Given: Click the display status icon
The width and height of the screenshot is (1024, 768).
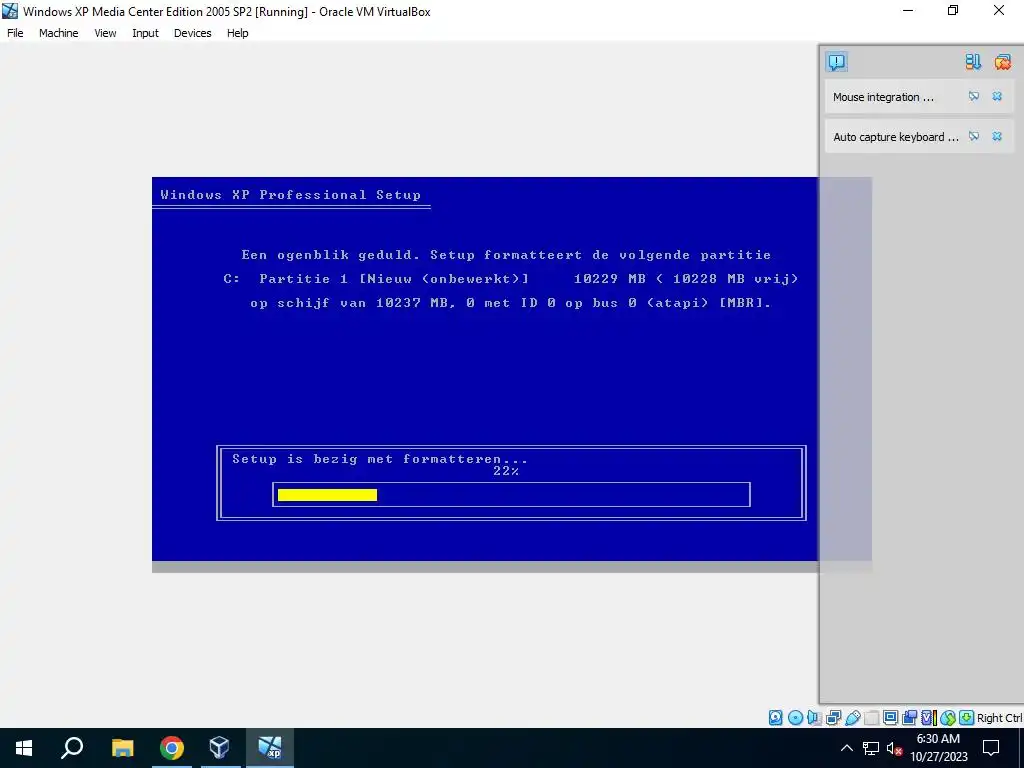Looking at the screenshot, I should tap(890, 718).
